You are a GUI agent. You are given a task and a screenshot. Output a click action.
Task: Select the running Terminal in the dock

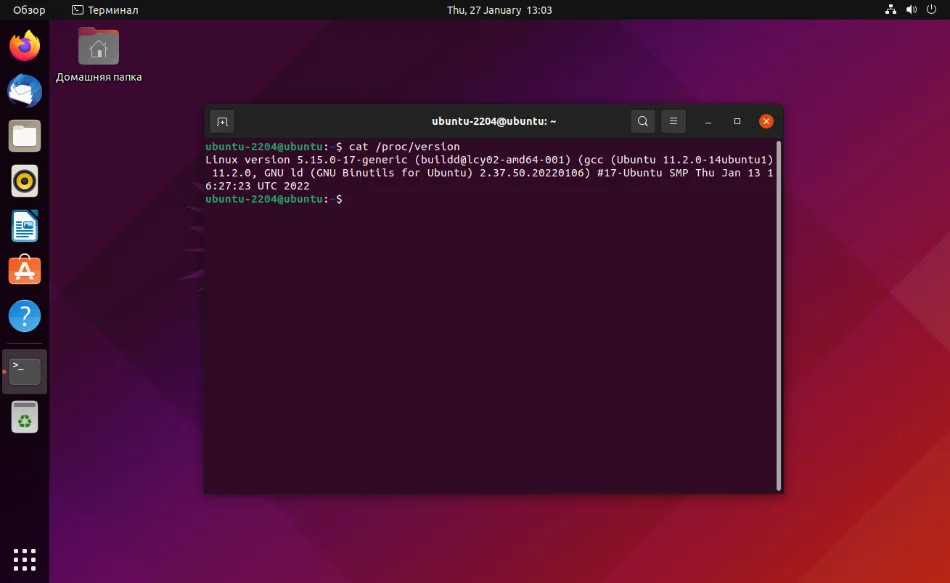pyautogui.click(x=23, y=370)
